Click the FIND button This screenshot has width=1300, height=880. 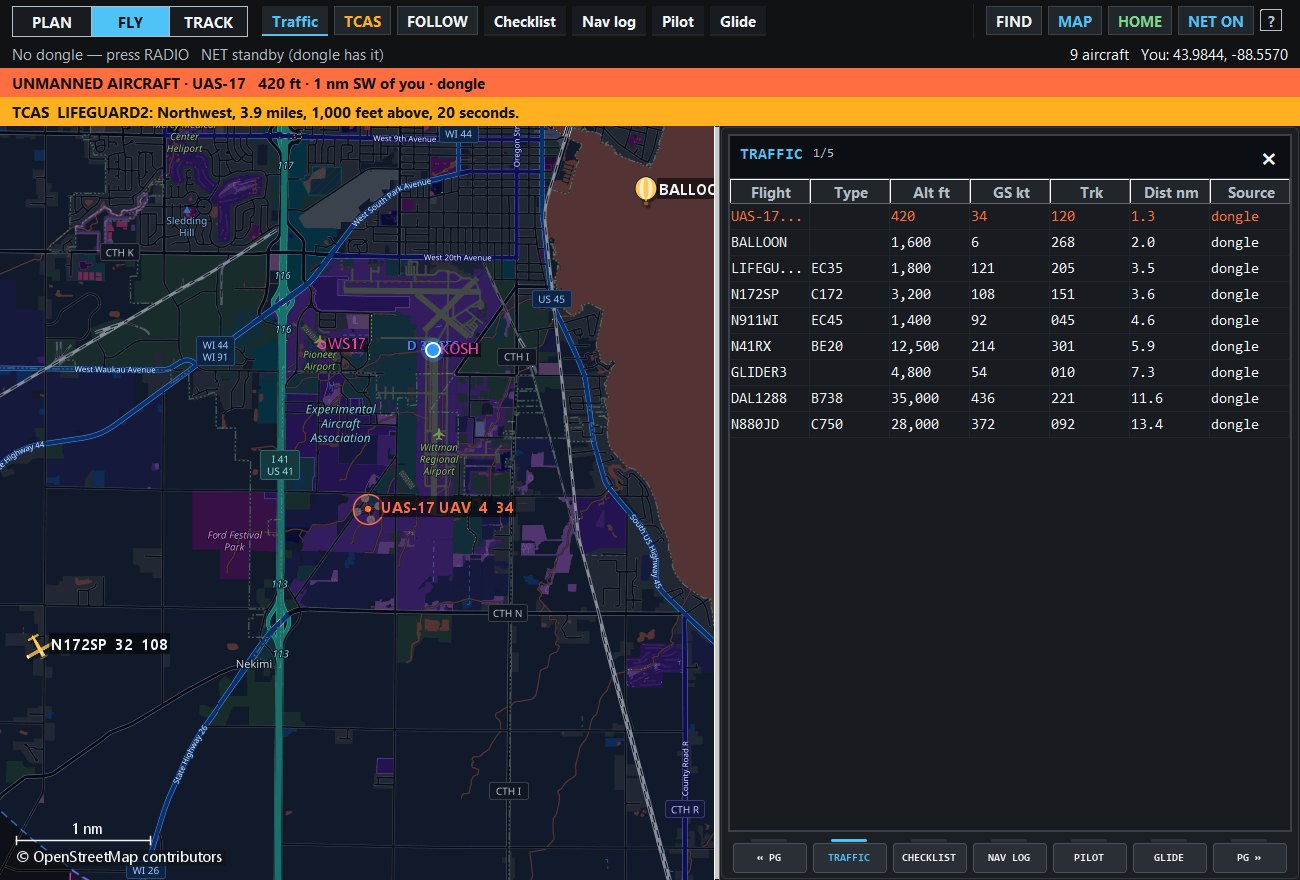click(1014, 21)
